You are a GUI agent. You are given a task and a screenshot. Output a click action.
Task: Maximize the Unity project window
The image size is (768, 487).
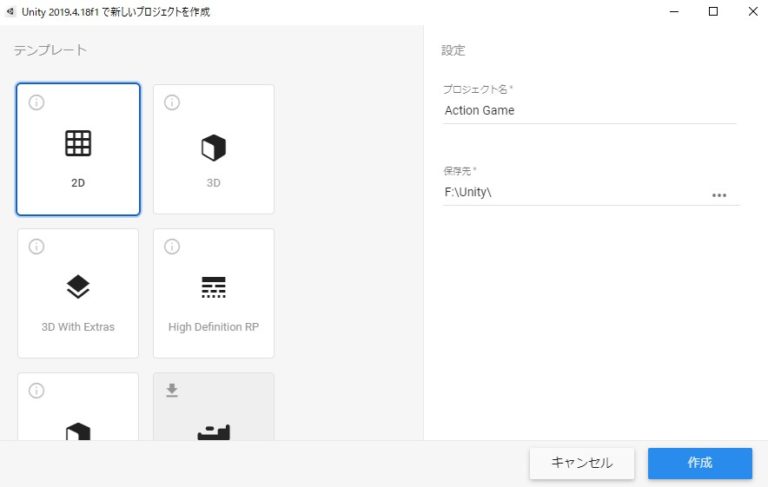(713, 12)
